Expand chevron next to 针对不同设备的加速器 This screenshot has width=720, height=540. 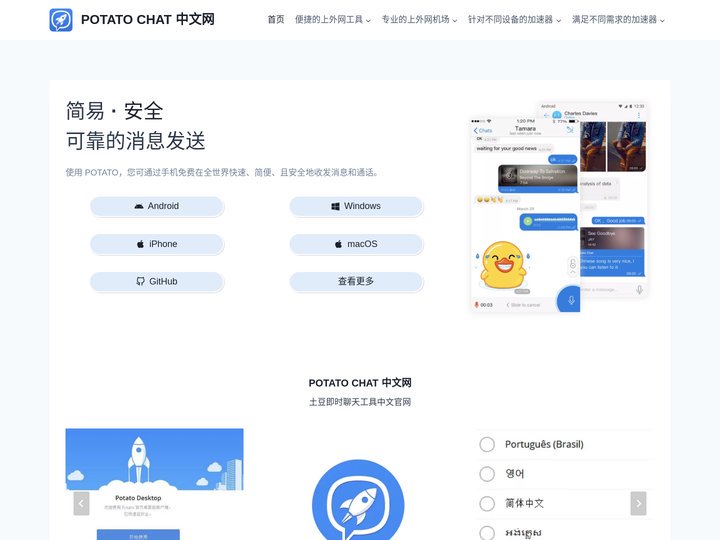click(558, 20)
